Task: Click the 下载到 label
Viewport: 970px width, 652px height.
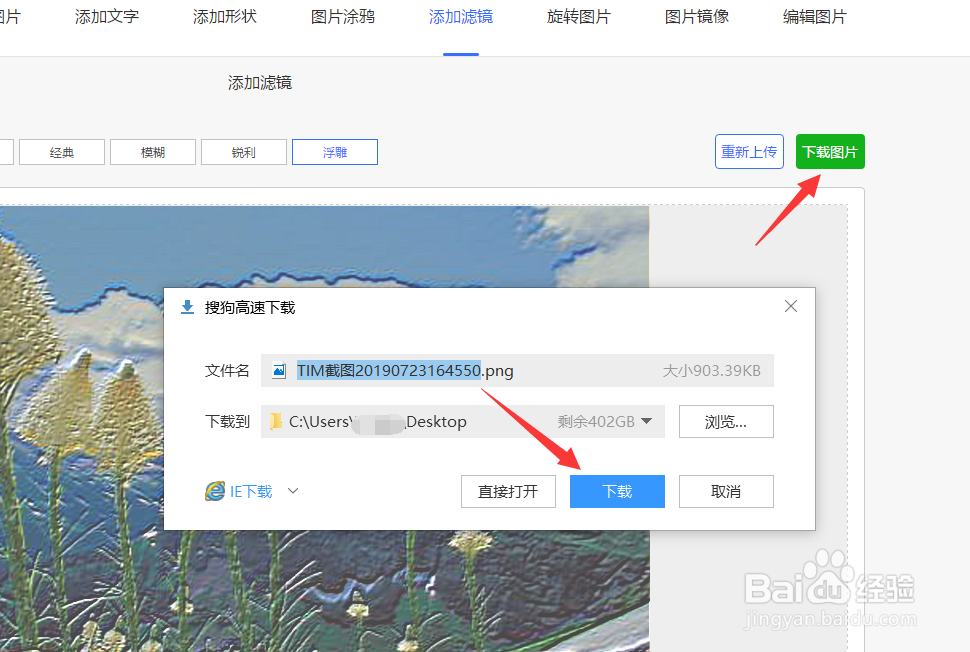Action: 227,421
